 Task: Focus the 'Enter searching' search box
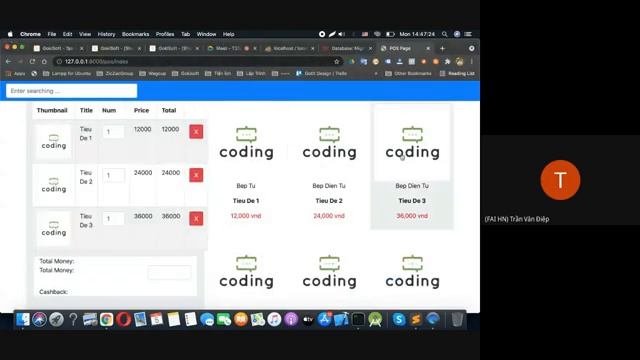71,91
